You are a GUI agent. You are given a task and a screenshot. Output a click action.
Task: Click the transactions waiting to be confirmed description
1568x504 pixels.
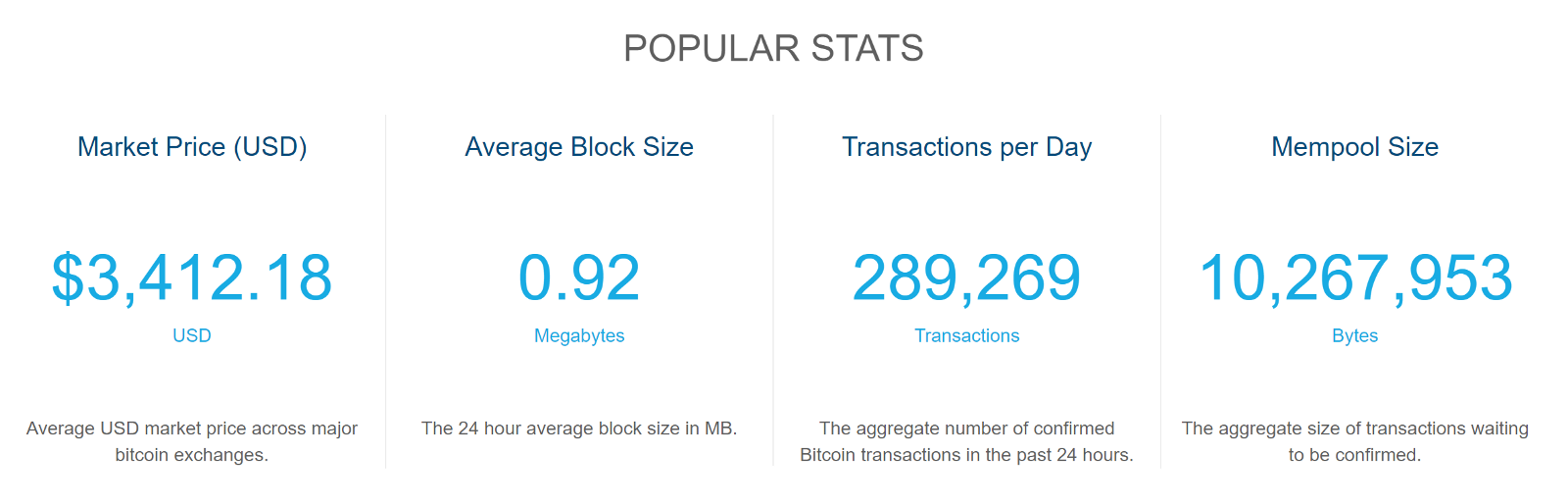click(x=1354, y=441)
